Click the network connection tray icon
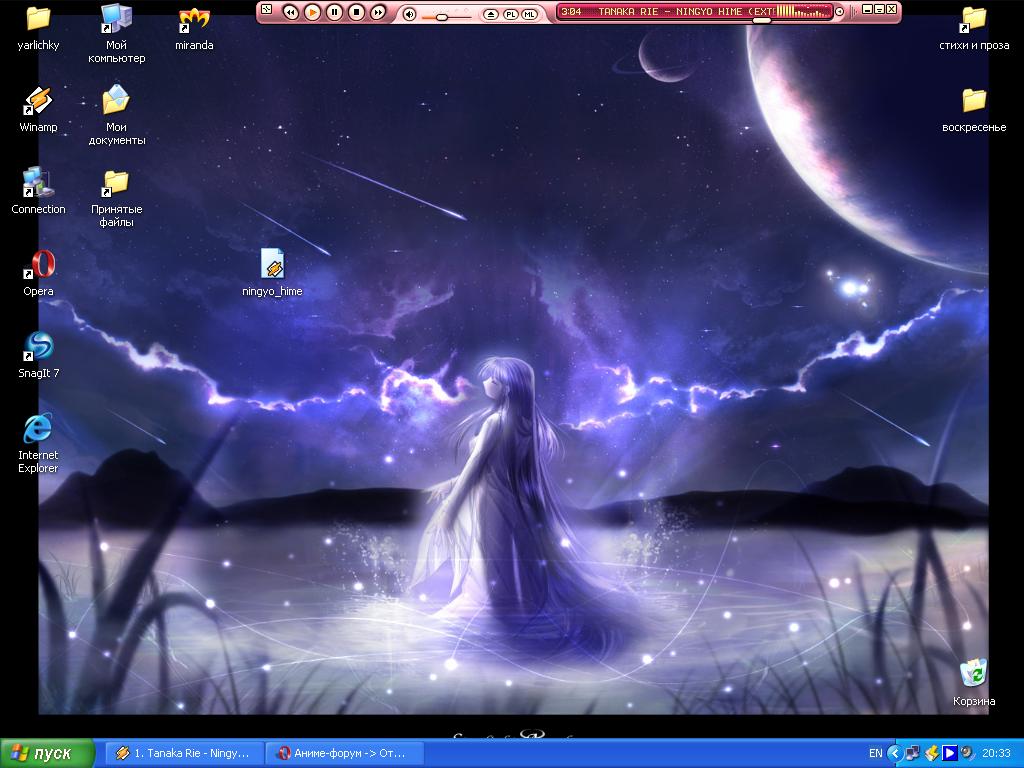The image size is (1024, 768). pyautogui.click(x=912, y=753)
